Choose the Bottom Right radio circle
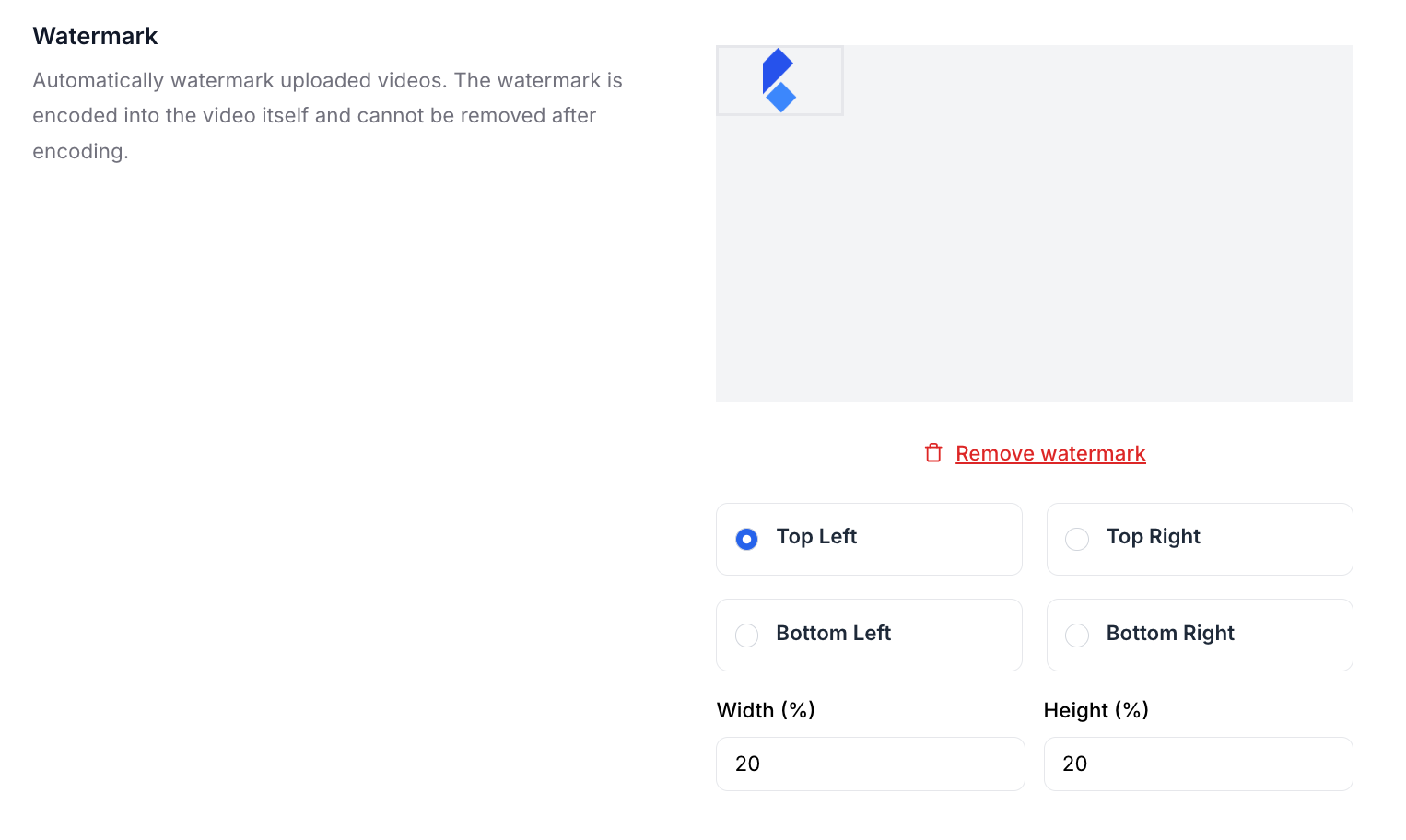Screen dimensions: 1406x840 click(x=1077, y=636)
